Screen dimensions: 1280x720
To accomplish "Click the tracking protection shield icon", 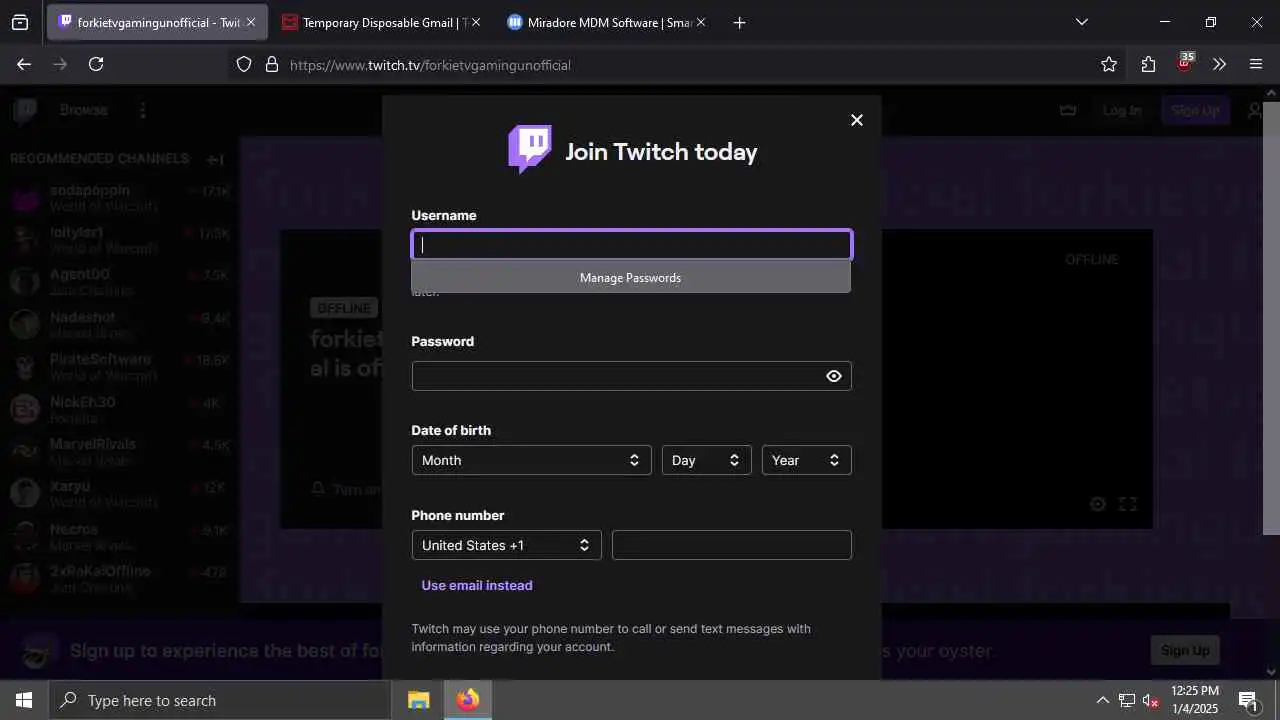I will (x=244, y=64).
